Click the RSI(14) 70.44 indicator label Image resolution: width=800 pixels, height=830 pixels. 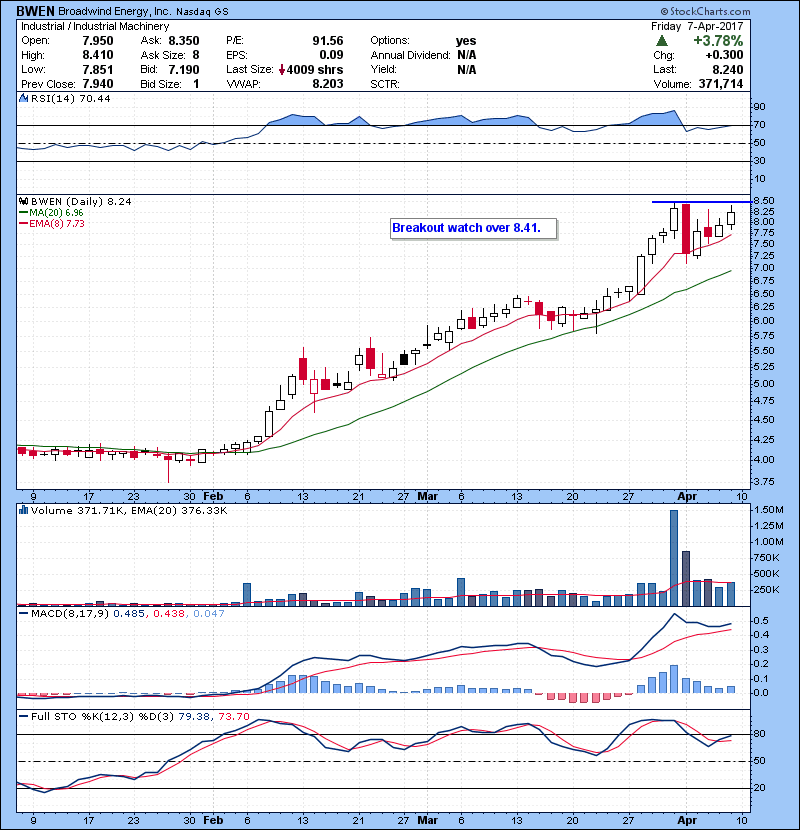[70, 98]
